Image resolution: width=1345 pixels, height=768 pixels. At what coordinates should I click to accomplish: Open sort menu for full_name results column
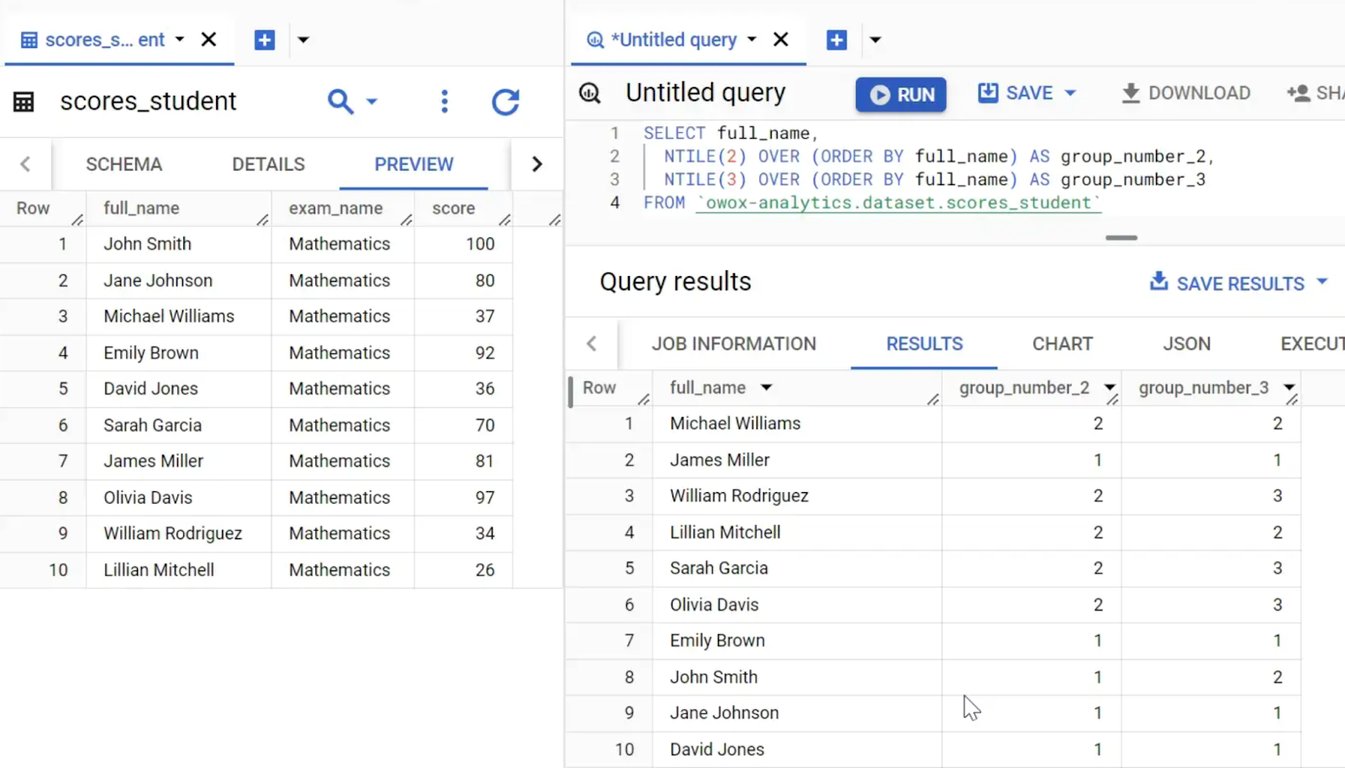coord(766,388)
